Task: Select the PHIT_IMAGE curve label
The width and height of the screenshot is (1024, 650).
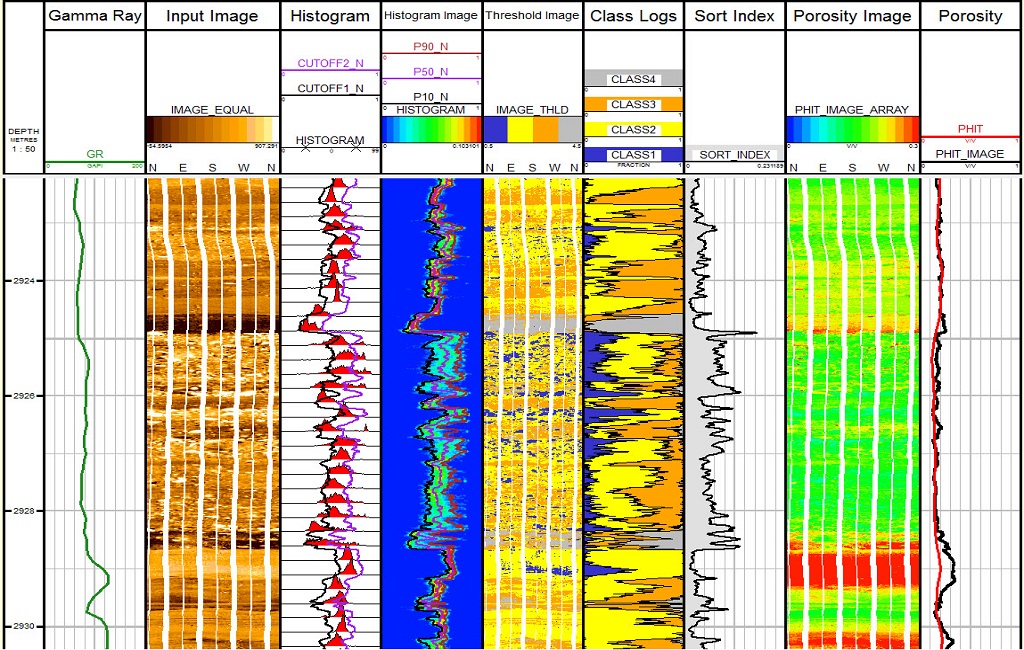Action: click(x=969, y=154)
